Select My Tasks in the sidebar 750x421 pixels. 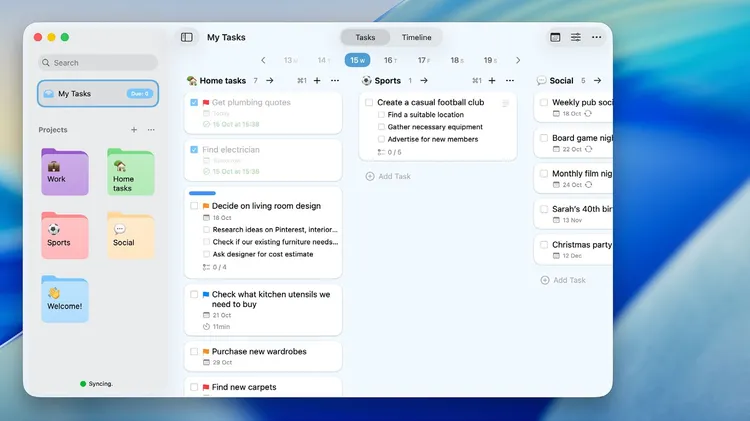[98, 94]
